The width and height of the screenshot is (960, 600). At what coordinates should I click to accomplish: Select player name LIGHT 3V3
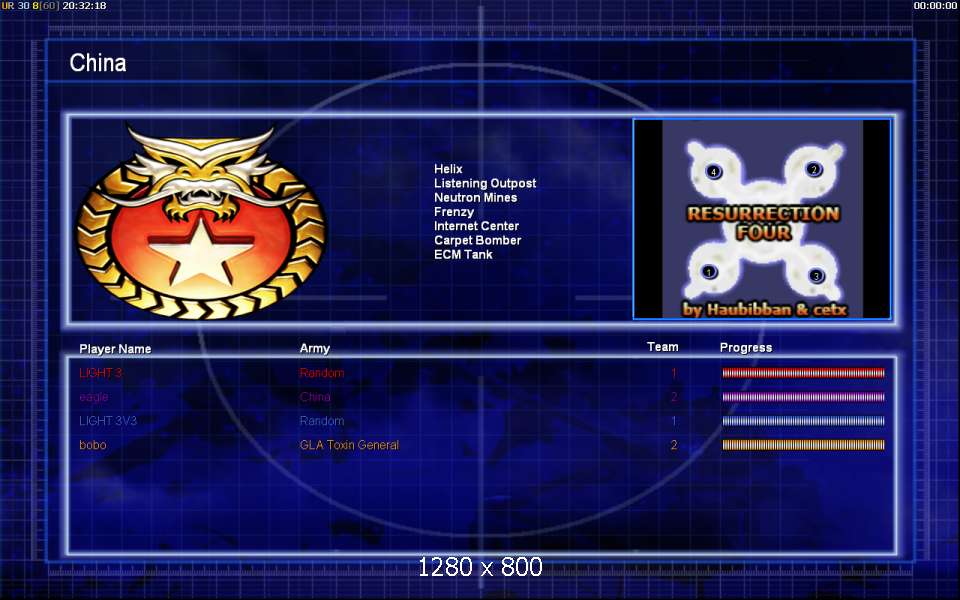coord(108,421)
